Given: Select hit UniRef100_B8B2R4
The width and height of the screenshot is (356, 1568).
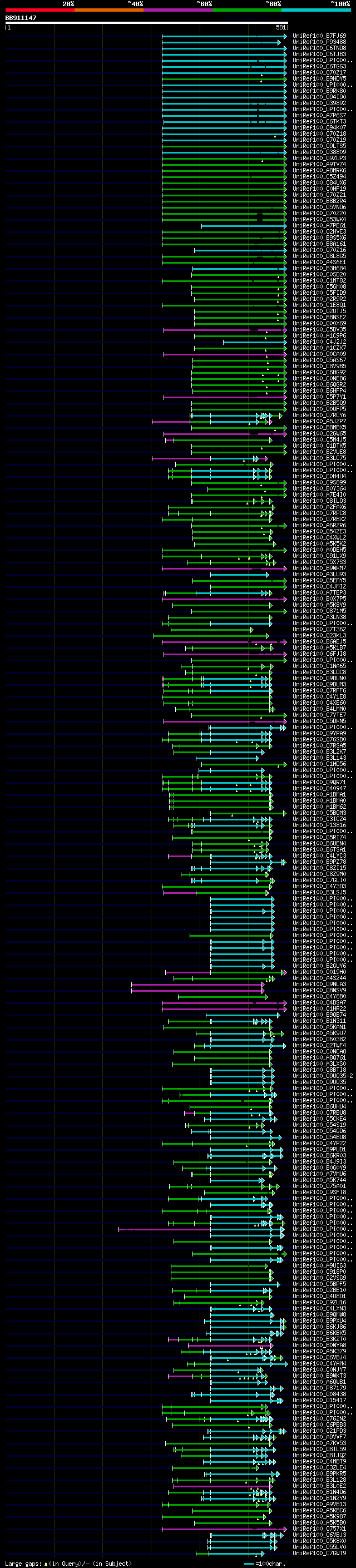Looking at the screenshot, I should [319, 201].
